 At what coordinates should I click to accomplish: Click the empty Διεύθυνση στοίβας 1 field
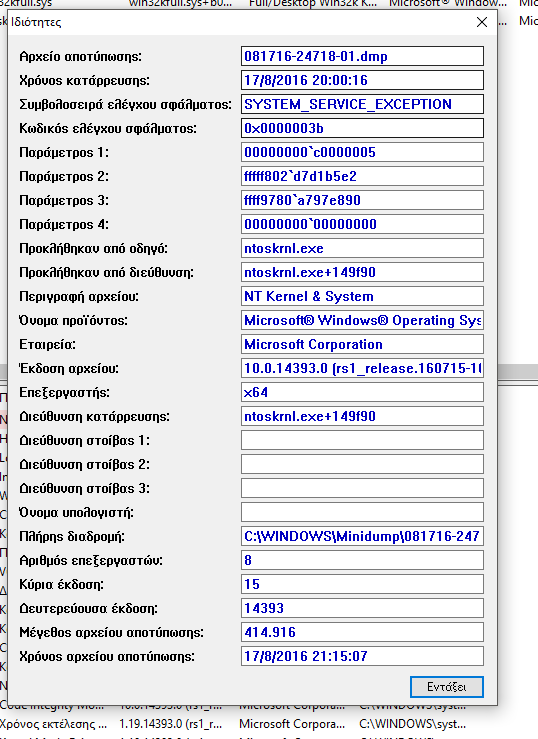pos(362,440)
